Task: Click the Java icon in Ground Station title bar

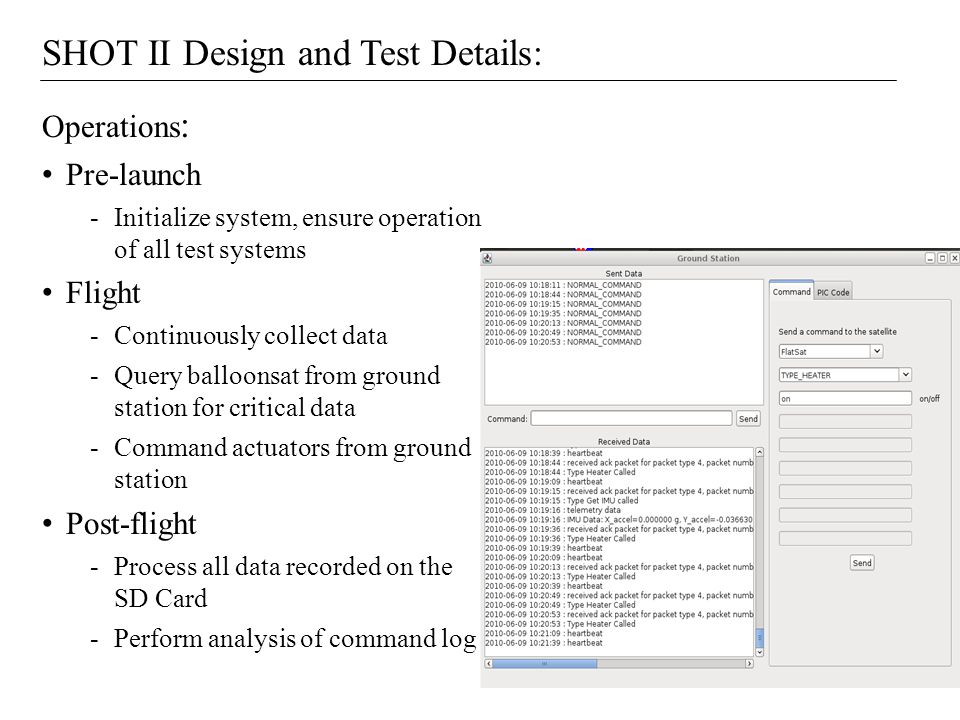Action: 488,258
